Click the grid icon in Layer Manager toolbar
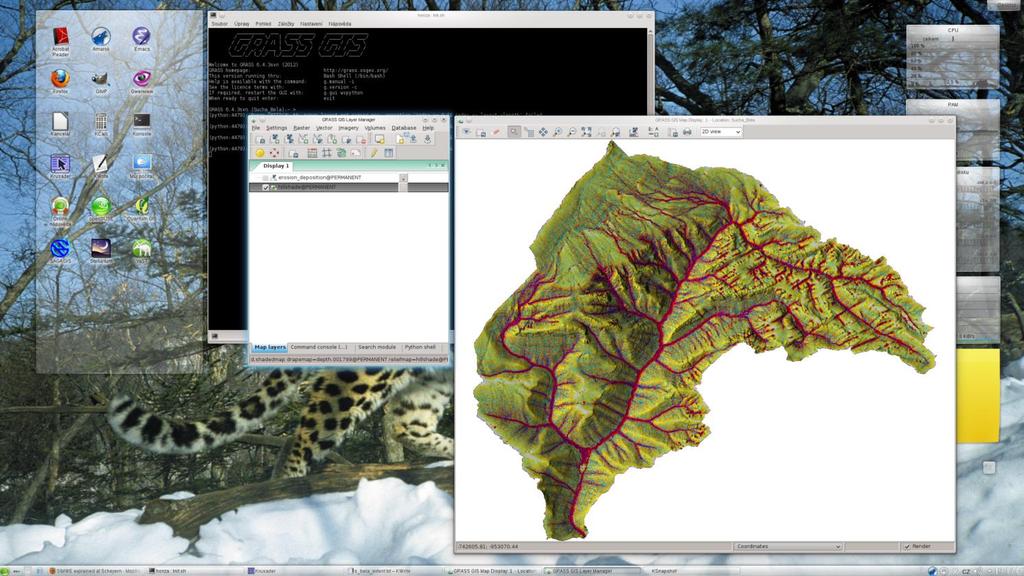The width and height of the screenshot is (1024, 576). [x=327, y=153]
